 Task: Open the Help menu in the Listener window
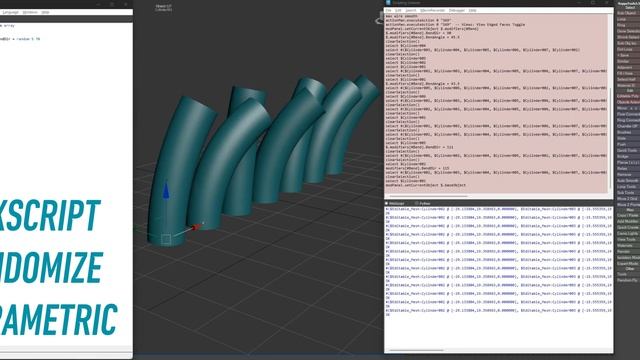(472, 10)
